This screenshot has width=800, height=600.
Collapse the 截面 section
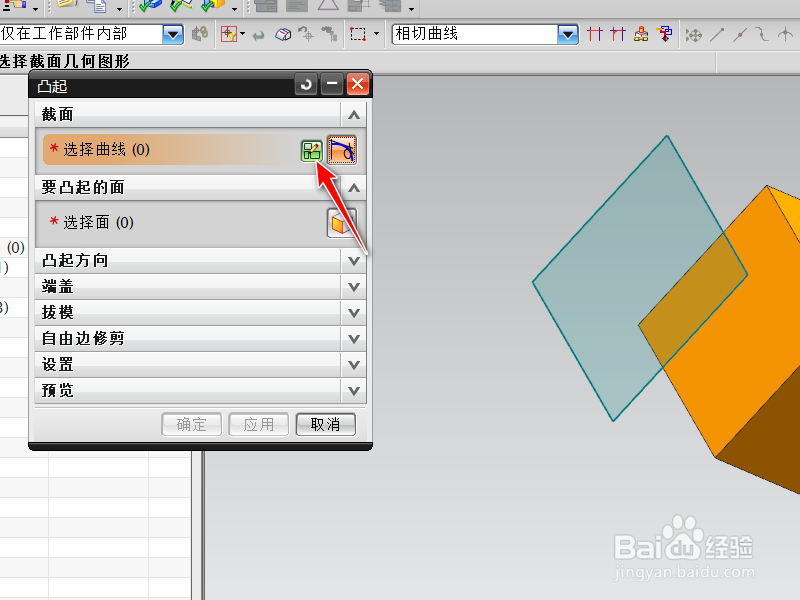coord(354,115)
